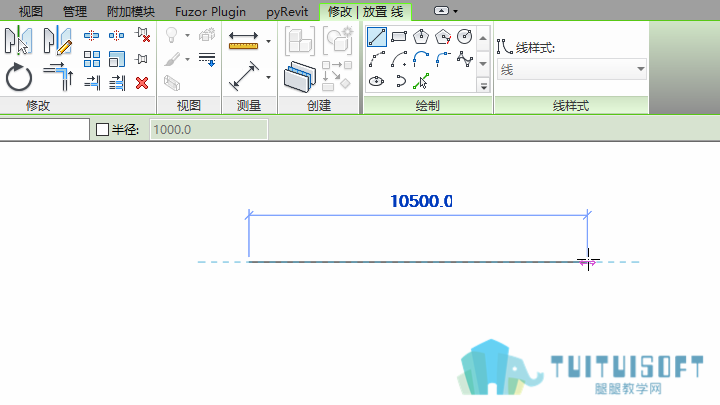Activate the Array tool
Image resolution: width=720 pixels, height=405 pixels.
[x=92, y=59]
